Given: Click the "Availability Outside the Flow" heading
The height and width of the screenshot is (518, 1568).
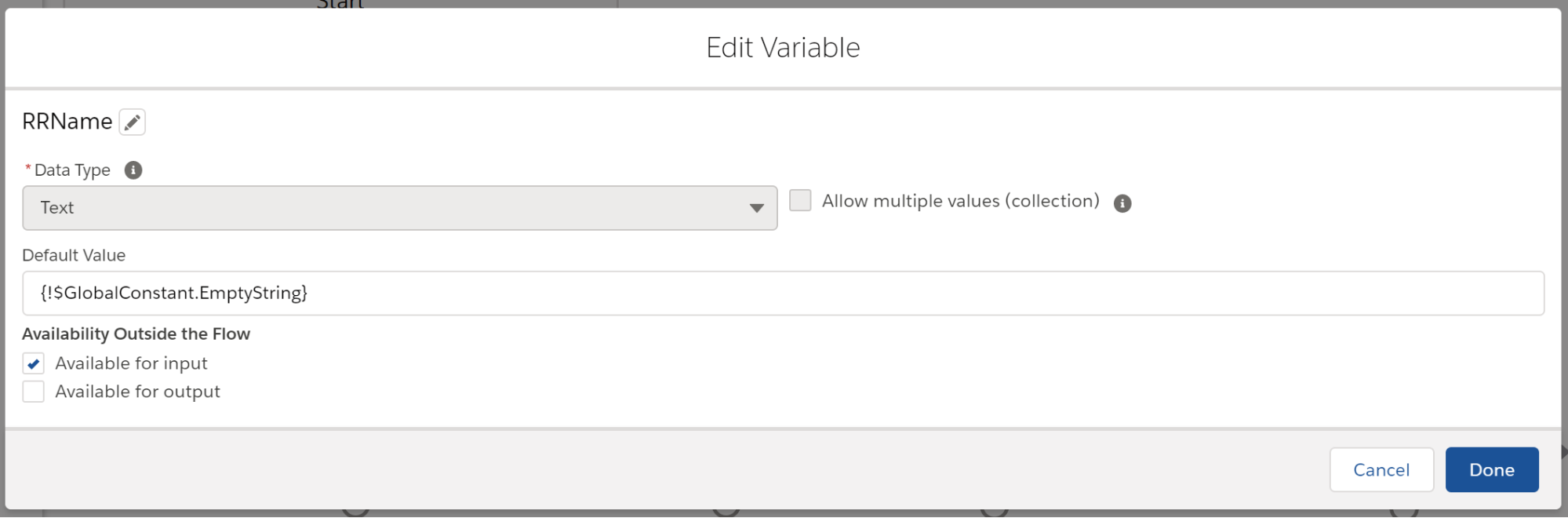Looking at the screenshot, I should click(136, 334).
